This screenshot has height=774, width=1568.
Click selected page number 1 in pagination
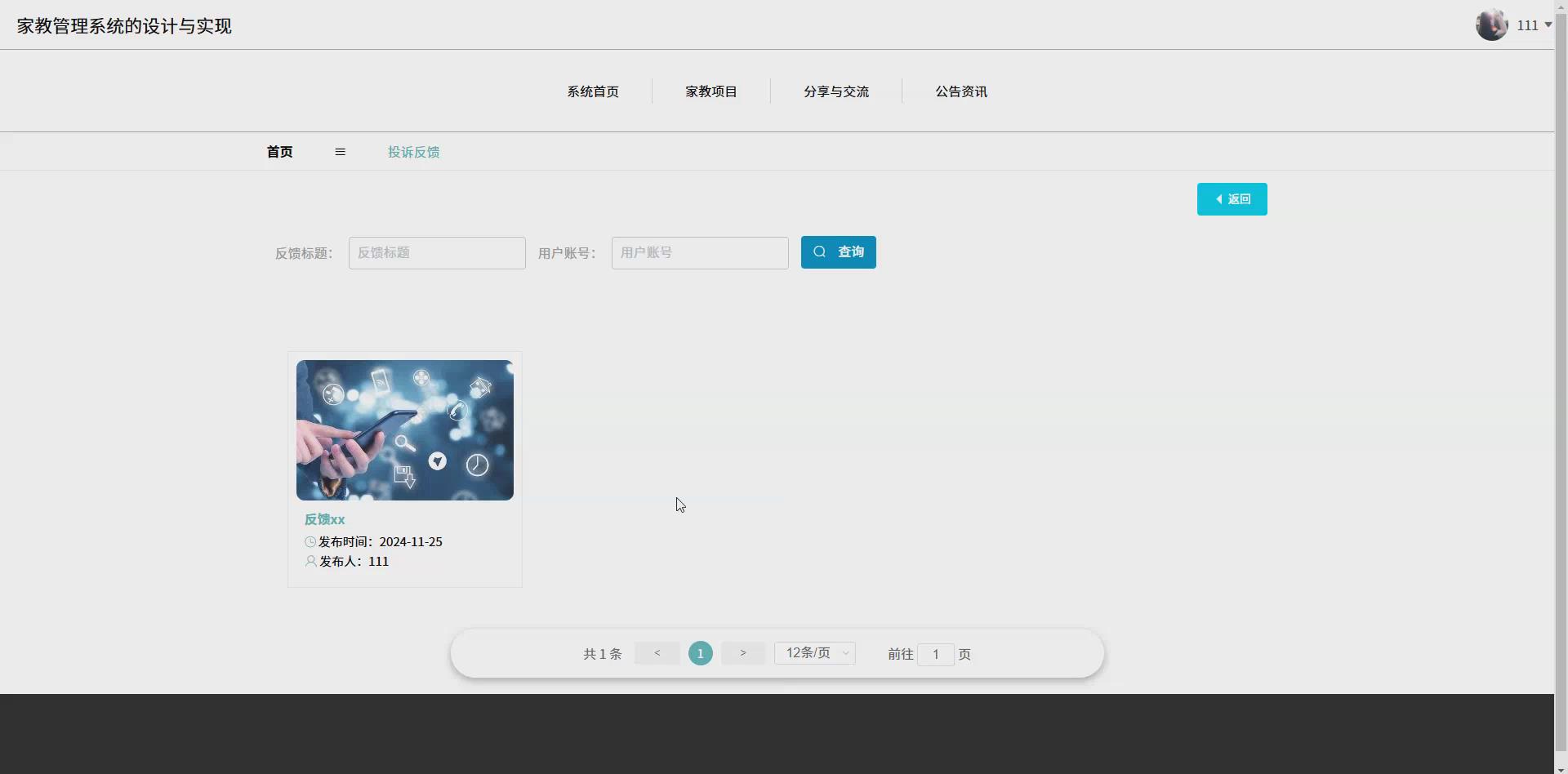(700, 652)
